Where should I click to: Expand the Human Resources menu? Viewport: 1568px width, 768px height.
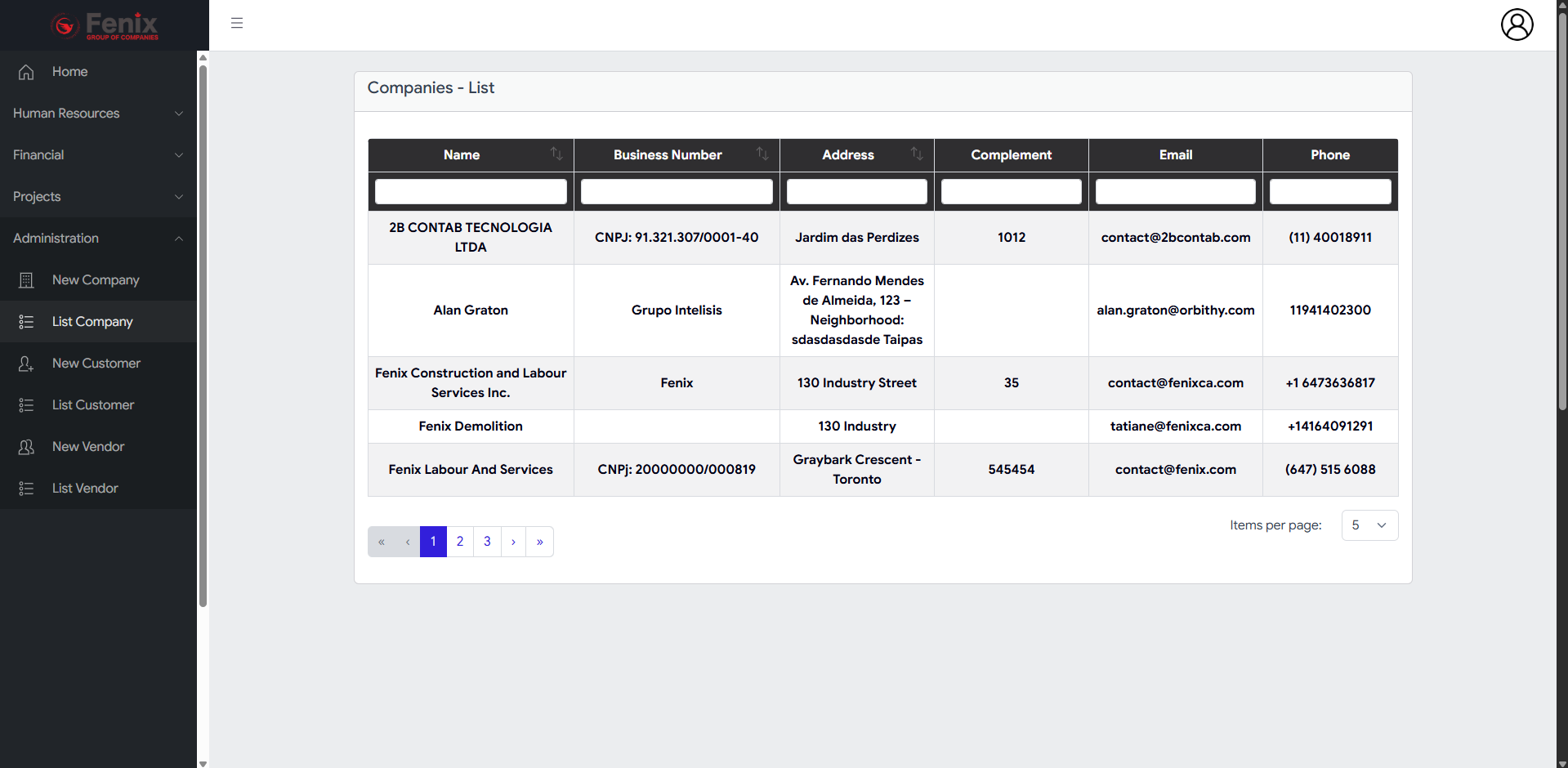(98, 114)
